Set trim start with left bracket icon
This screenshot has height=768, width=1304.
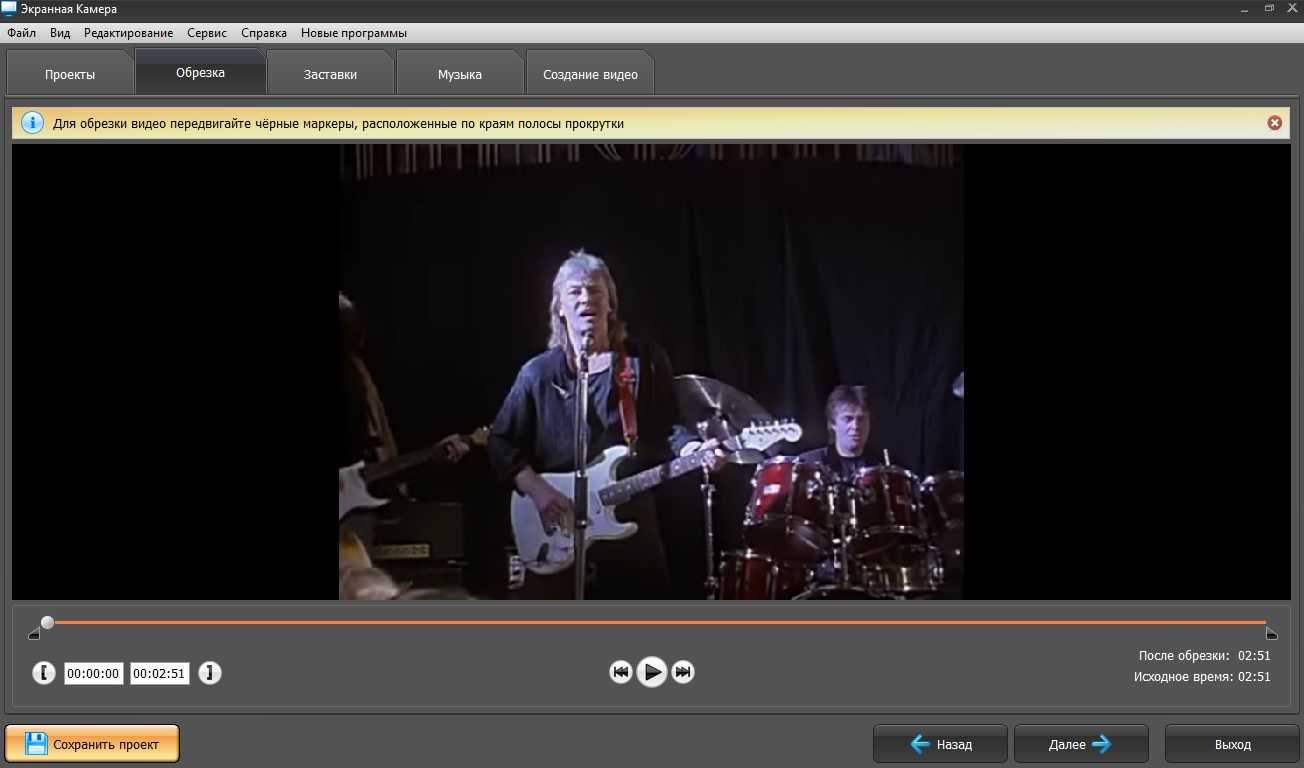point(44,673)
